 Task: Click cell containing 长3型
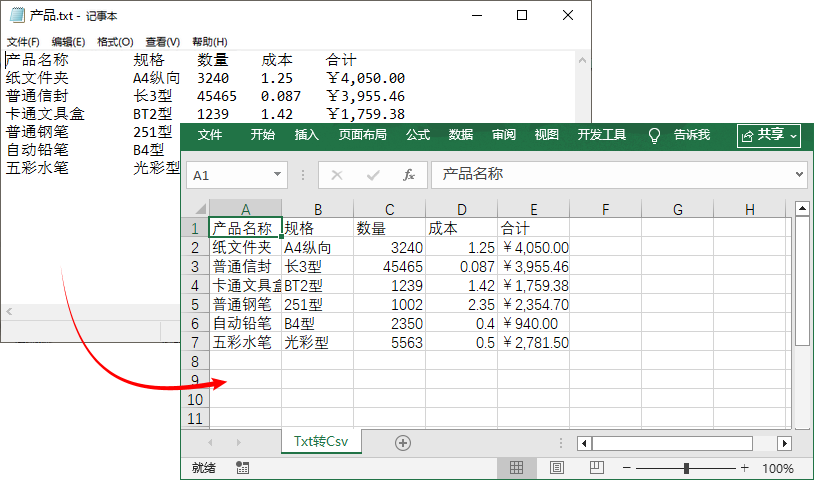(318, 267)
